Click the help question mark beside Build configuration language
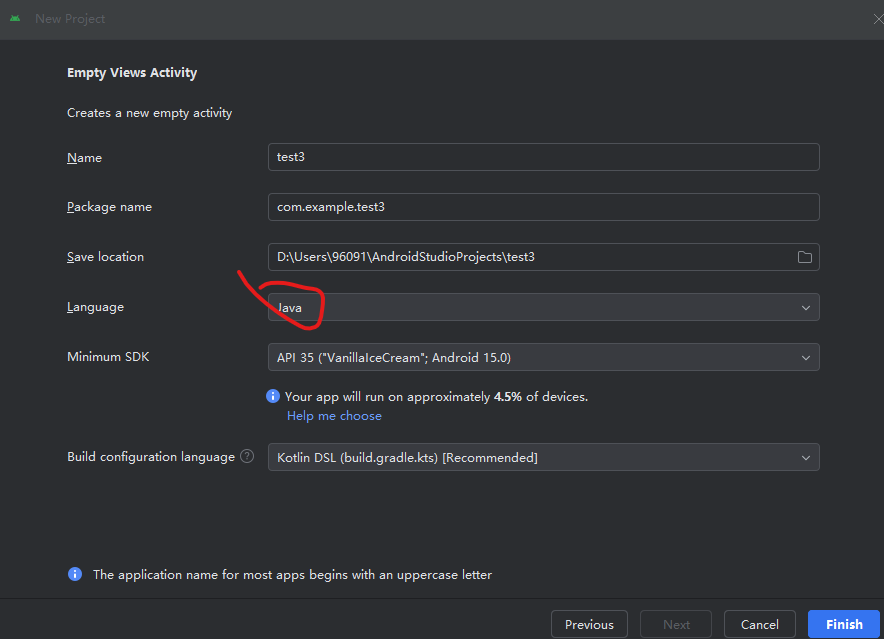 (x=247, y=456)
